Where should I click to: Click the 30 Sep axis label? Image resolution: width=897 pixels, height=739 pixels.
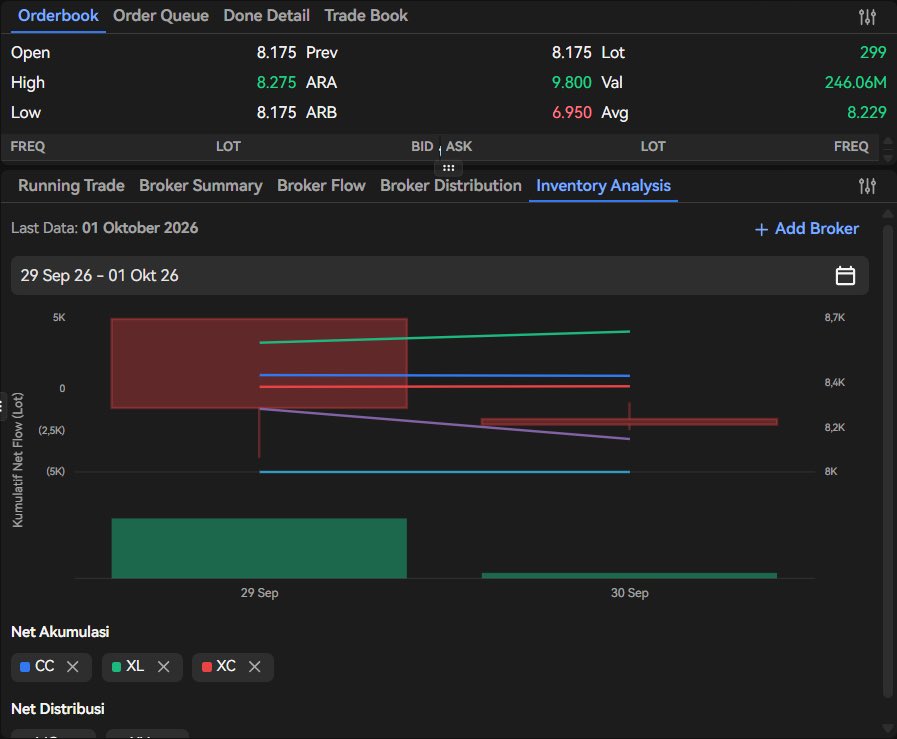629,593
